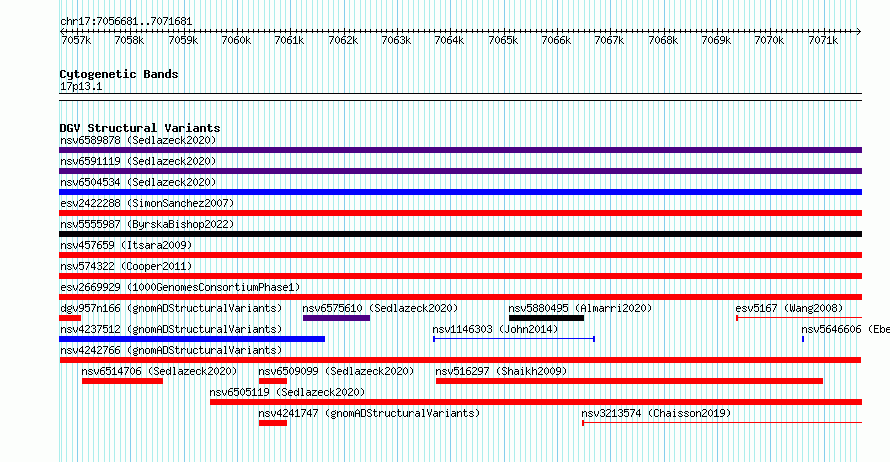This screenshot has height=462, width=890.
Task: Open the nsv4242766 (gnomADStructuralVariants) label
Action: click(171, 350)
